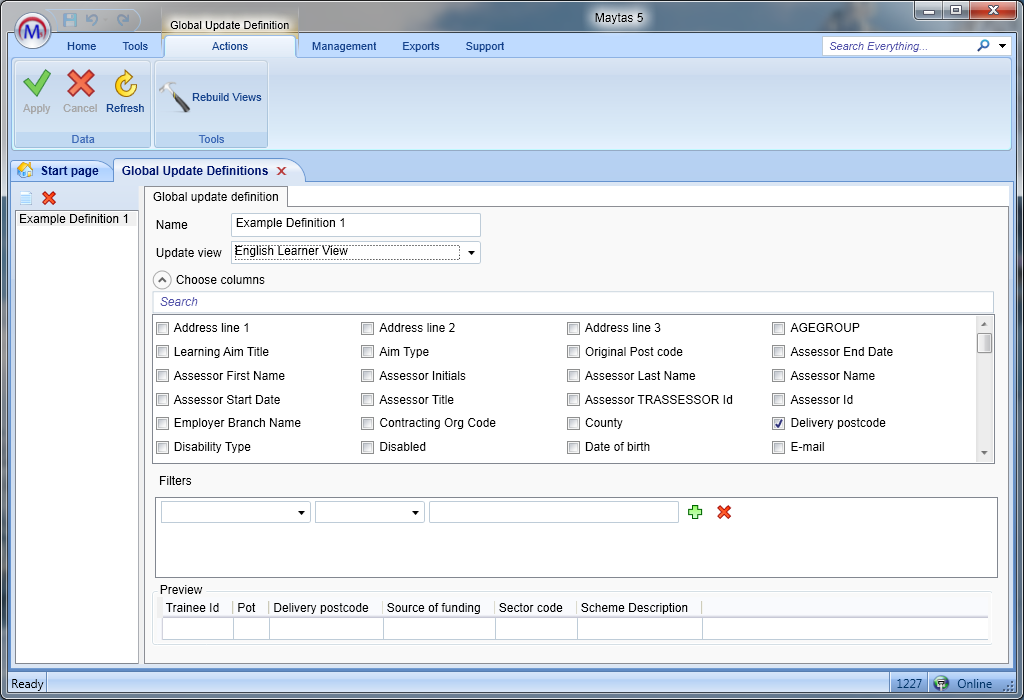Click the Maytas round application logo button
Viewport: 1024px width, 700px height.
click(x=34, y=32)
